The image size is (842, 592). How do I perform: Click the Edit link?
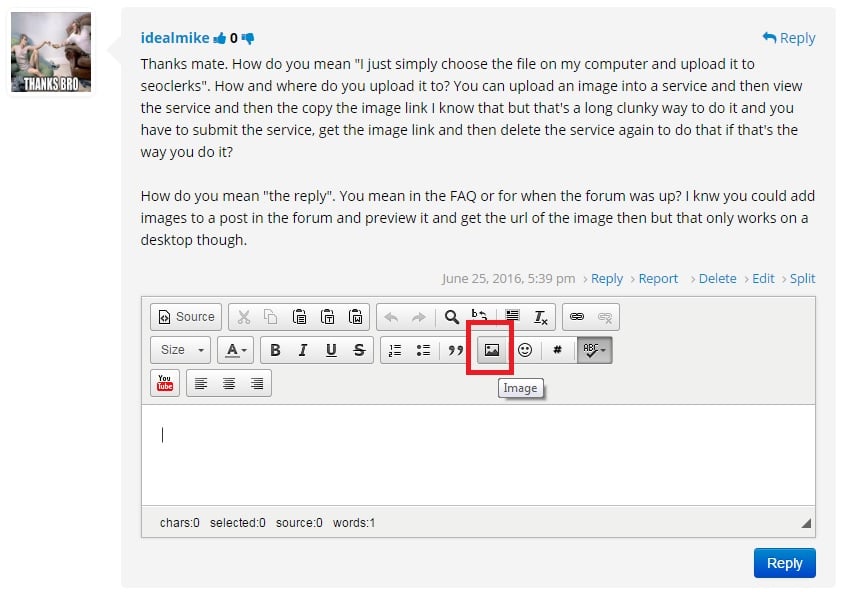[x=763, y=279]
